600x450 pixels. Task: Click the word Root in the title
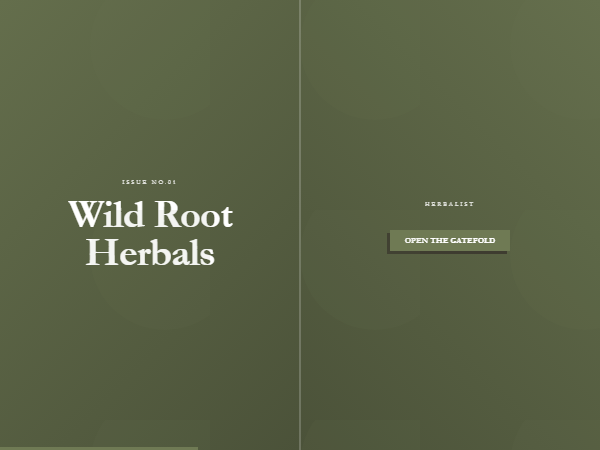click(194, 214)
